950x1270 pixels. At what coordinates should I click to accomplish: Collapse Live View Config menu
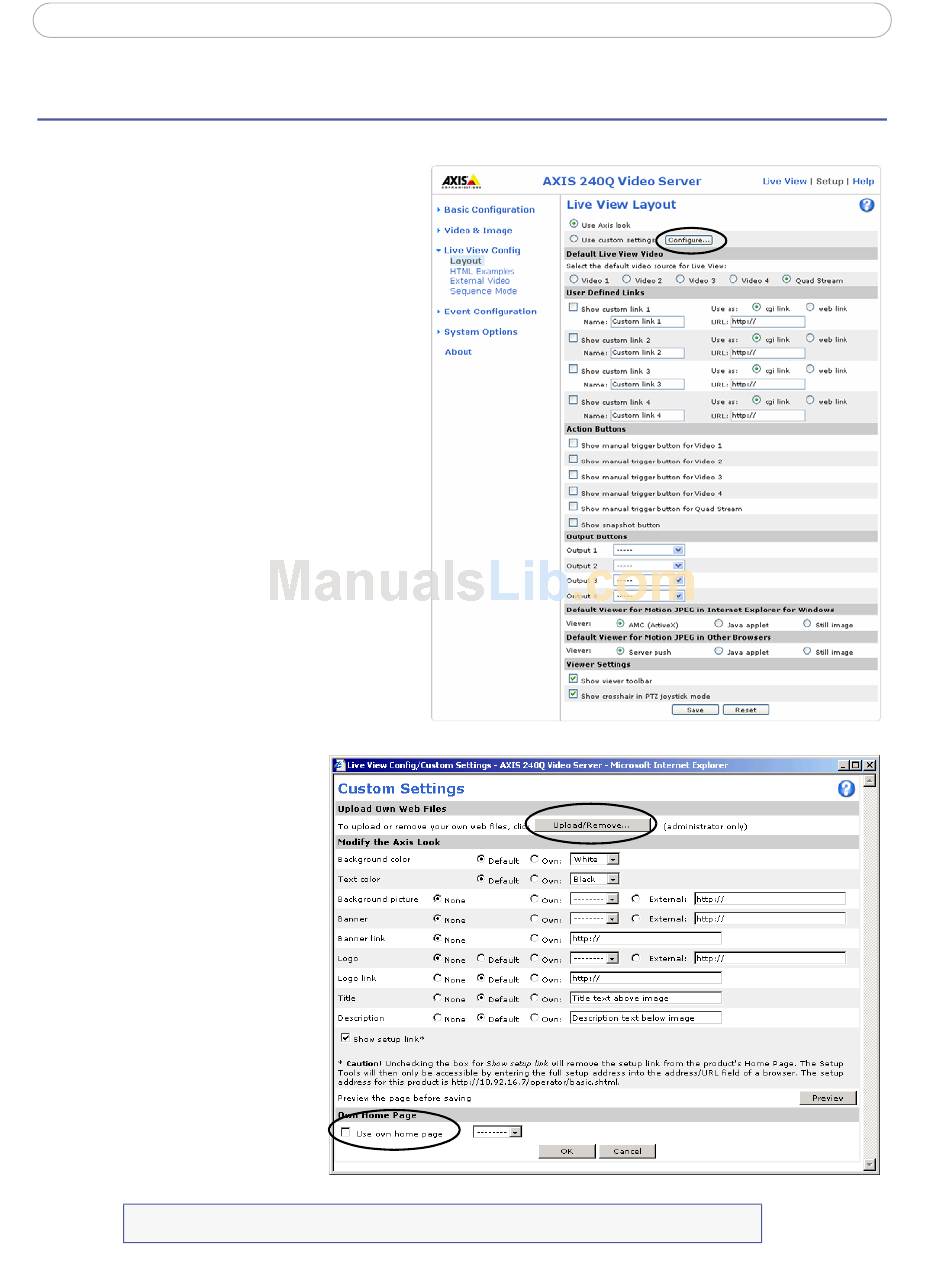482,251
